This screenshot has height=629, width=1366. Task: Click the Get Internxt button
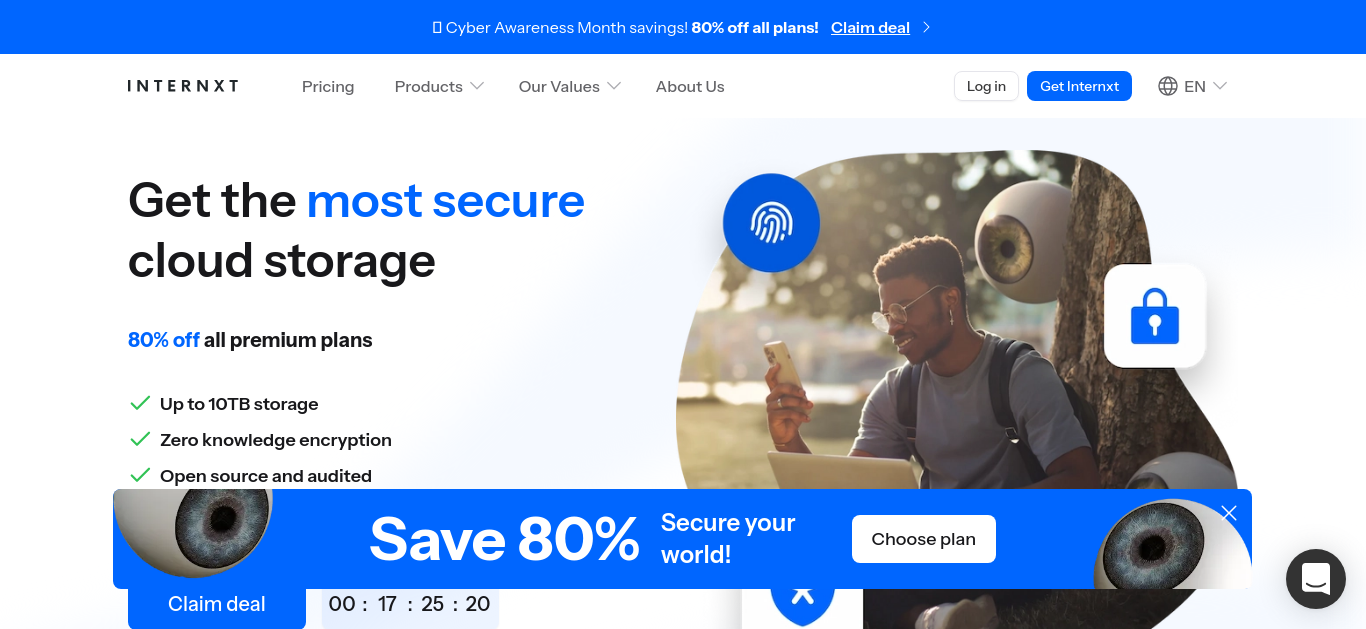point(1079,86)
